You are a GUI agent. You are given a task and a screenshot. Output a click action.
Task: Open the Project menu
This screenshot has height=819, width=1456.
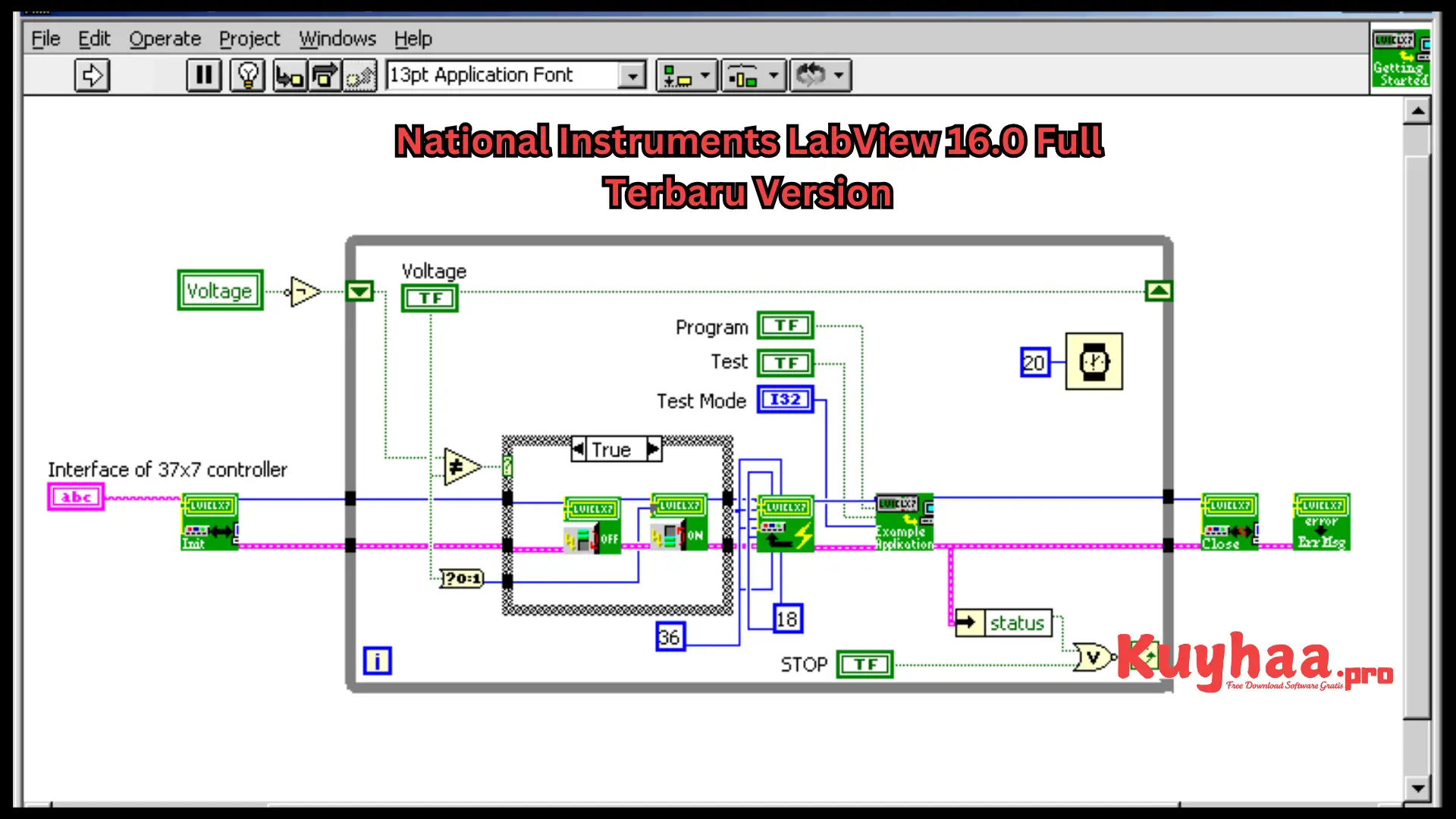(249, 39)
